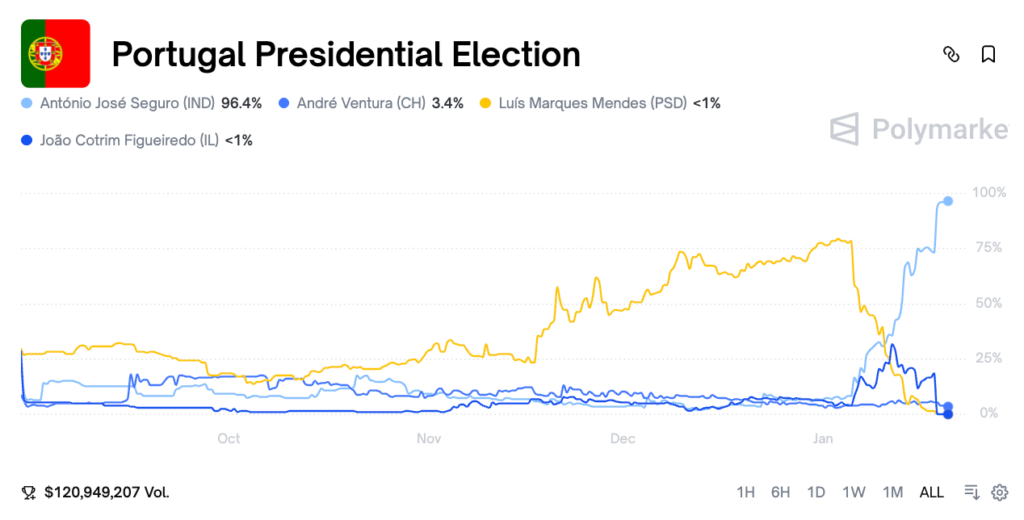This screenshot has height=520, width=1024.
Task: Bookmark the Portugal Presidential Election market
Action: [988, 55]
